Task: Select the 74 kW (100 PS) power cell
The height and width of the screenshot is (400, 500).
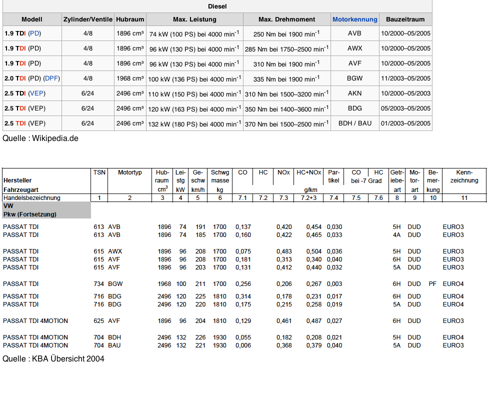Action: click(x=194, y=34)
